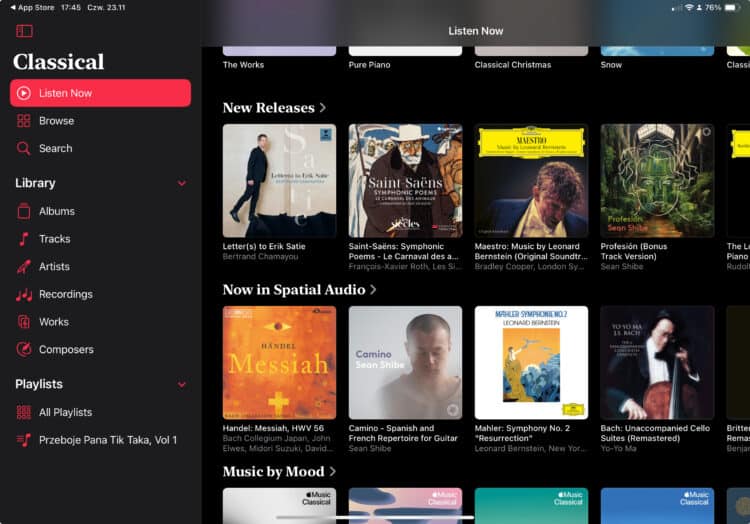
Task: Tap Back to App Store arrow
Action: pos(13,8)
